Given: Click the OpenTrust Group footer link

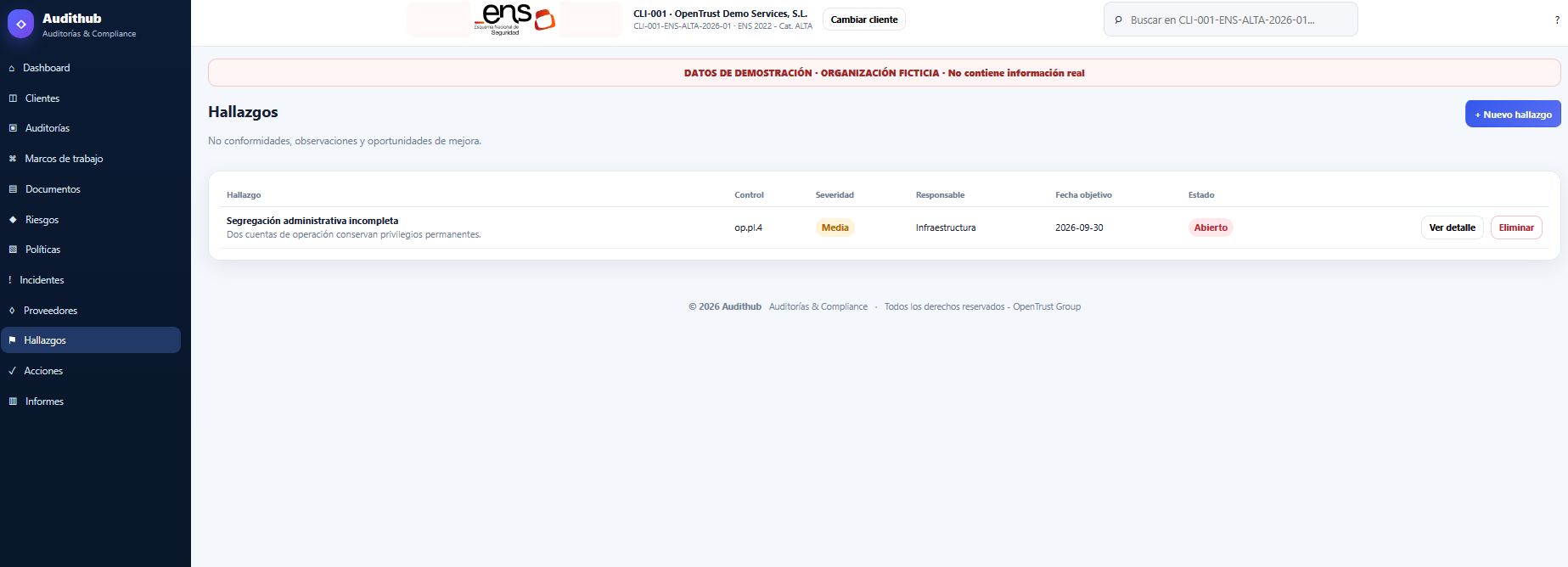Looking at the screenshot, I should click(x=1047, y=306).
